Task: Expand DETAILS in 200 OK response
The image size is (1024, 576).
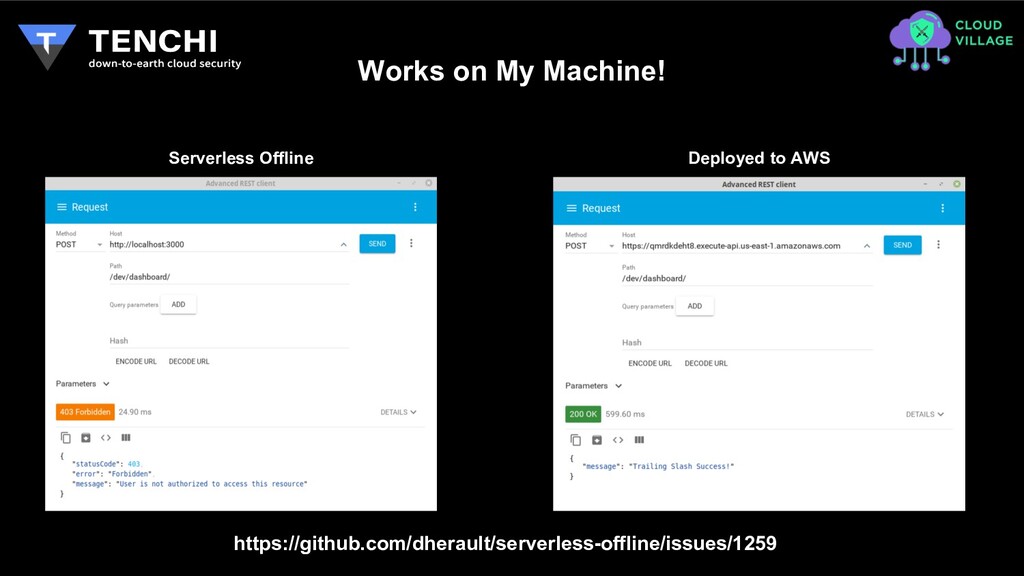Action: tap(925, 414)
